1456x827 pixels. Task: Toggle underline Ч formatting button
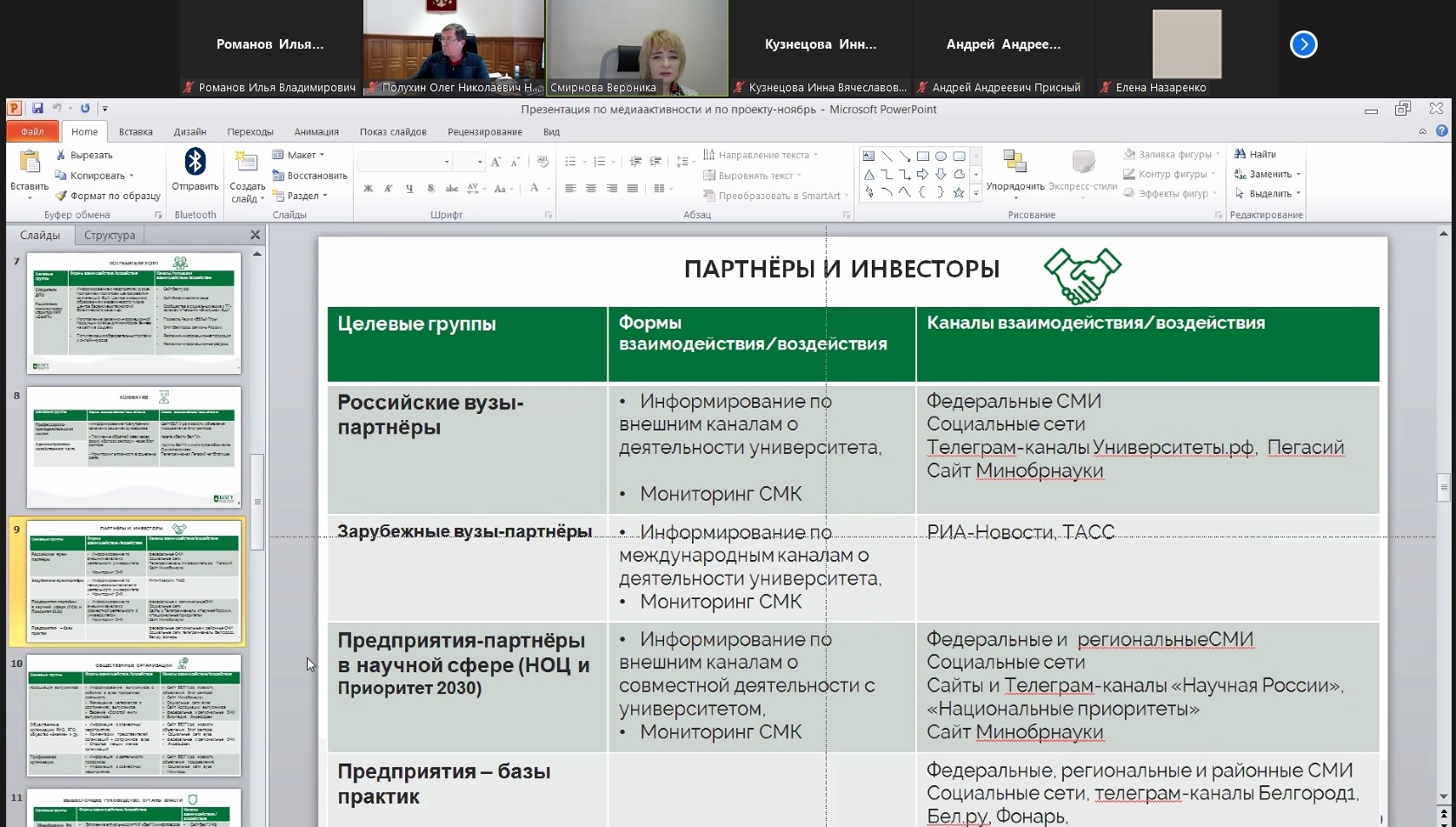click(409, 189)
